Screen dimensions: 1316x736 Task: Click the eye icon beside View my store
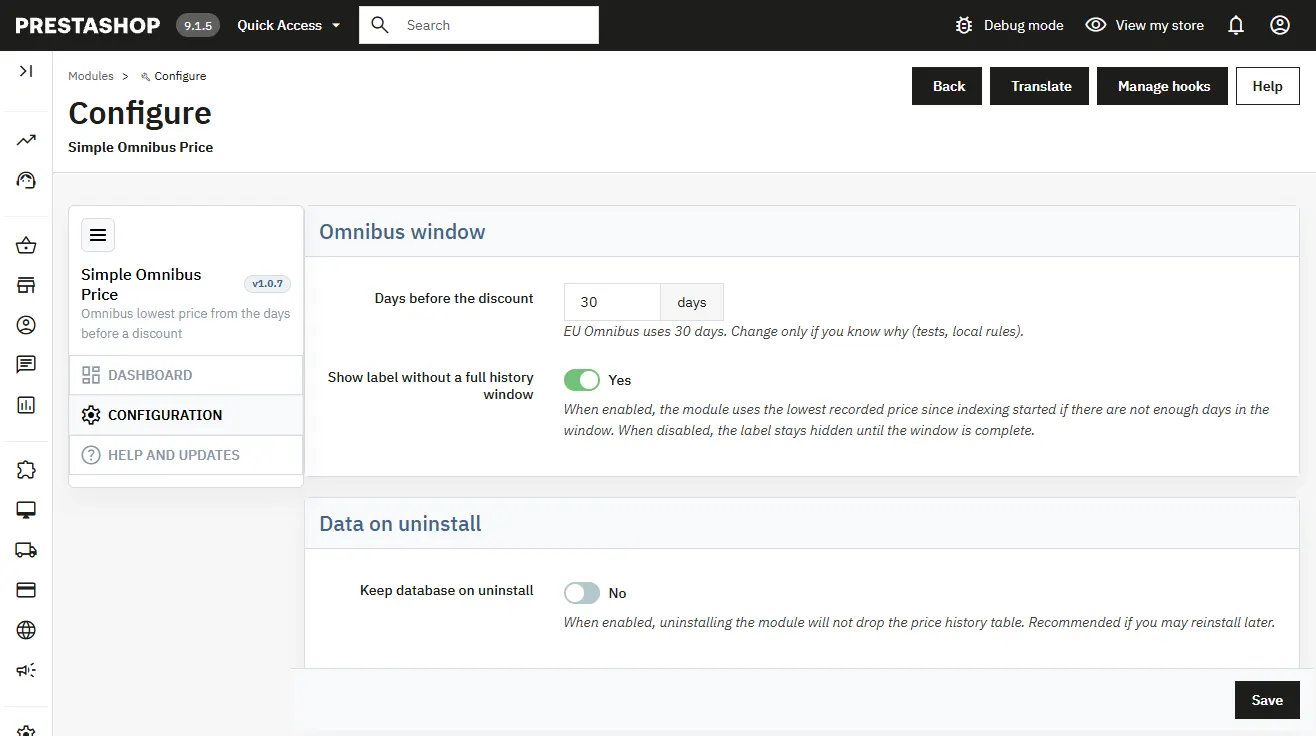pos(1096,25)
